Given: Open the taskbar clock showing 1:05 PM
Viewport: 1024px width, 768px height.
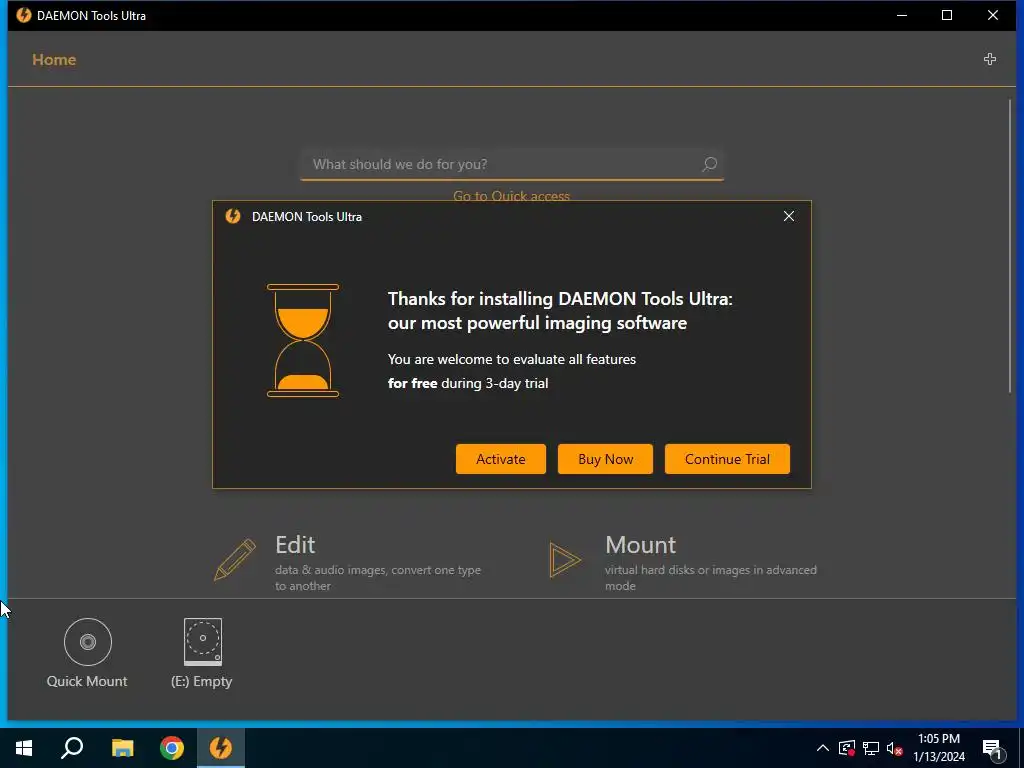Looking at the screenshot, I should 939,748.
